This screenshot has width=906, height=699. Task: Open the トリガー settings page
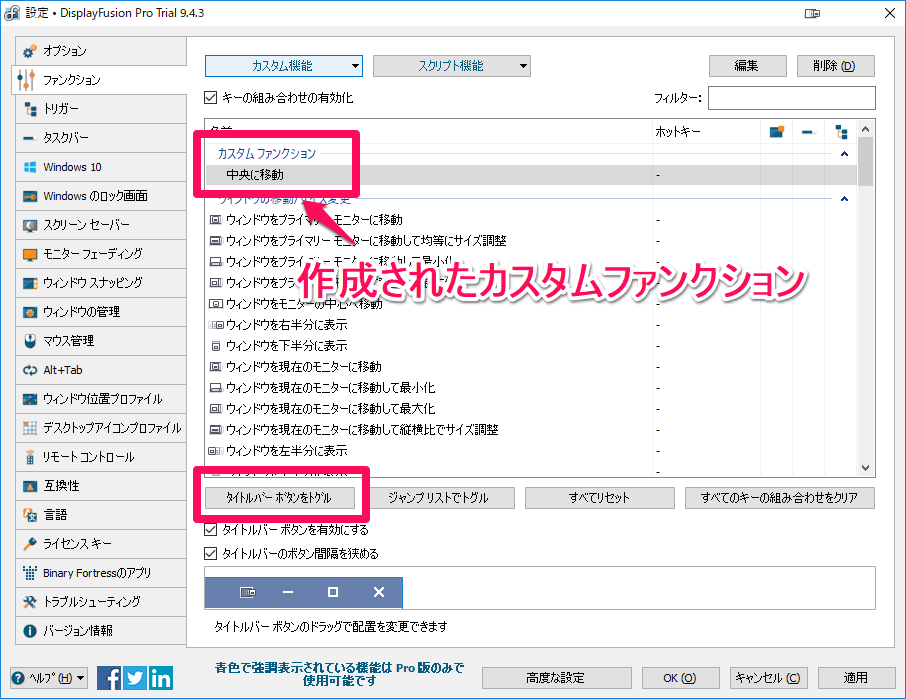tap(101, 109)
